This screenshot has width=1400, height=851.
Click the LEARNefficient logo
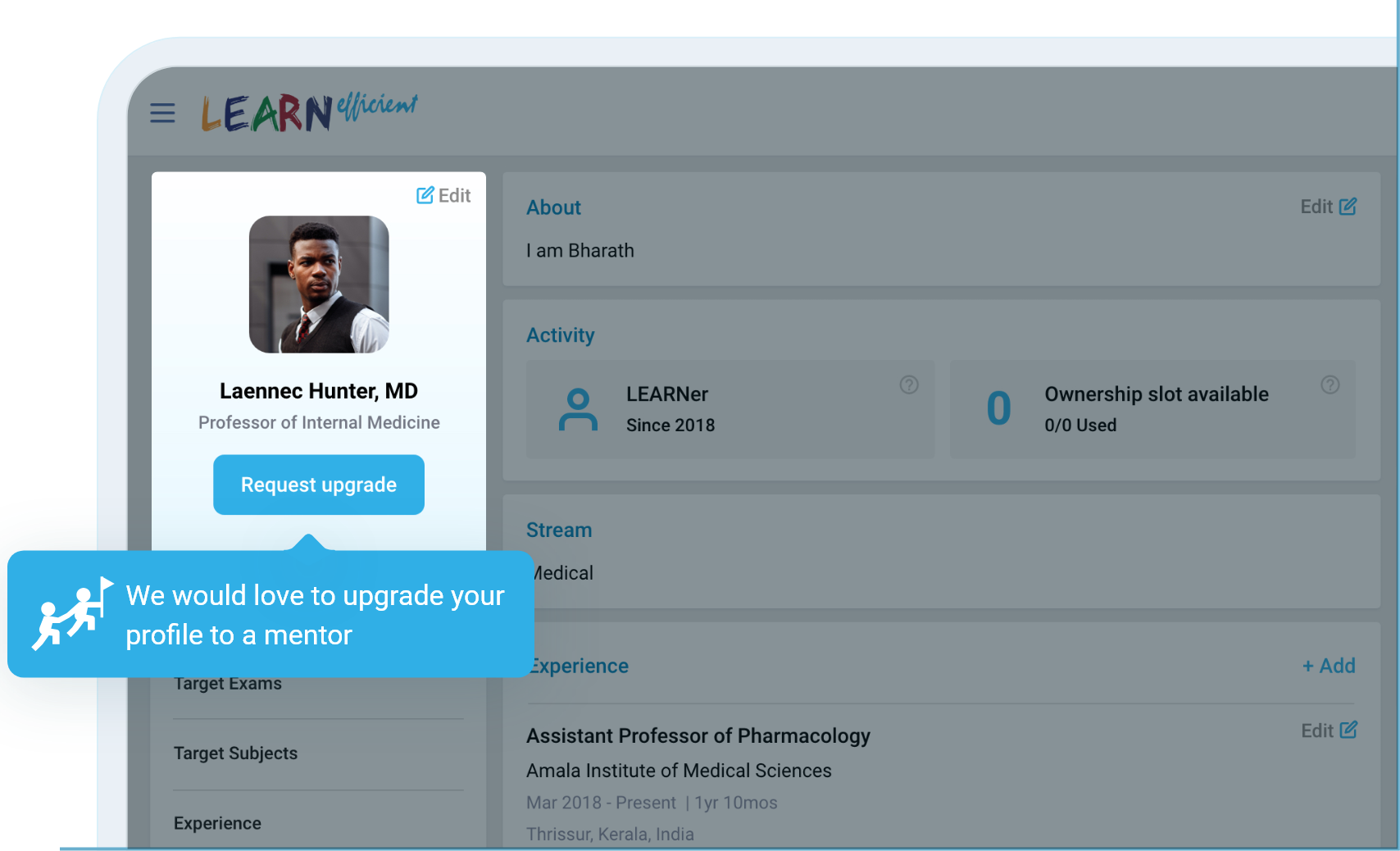tap(309, 112)
